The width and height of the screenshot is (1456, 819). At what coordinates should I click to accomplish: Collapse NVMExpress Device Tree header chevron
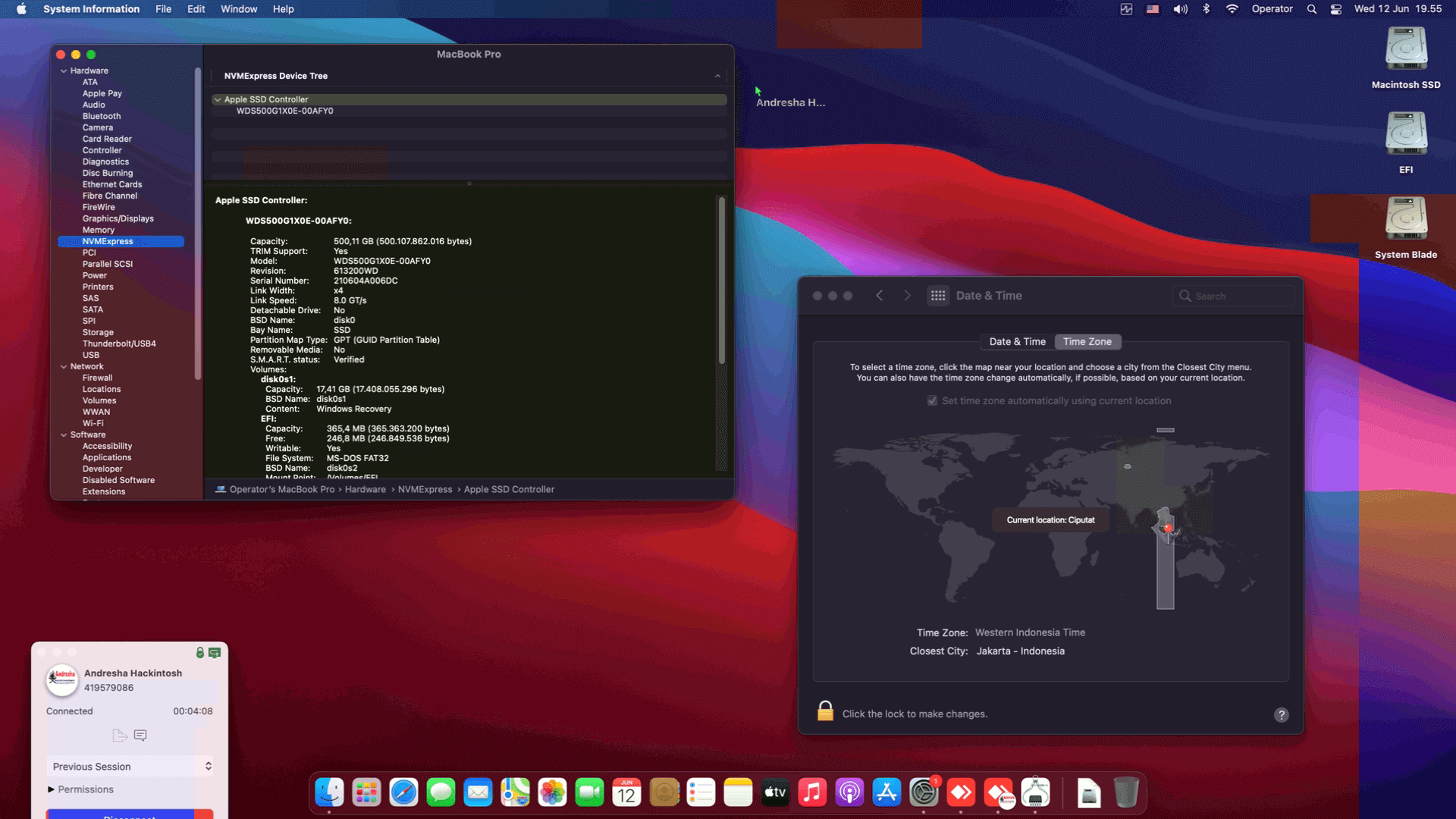pos(717,76)
